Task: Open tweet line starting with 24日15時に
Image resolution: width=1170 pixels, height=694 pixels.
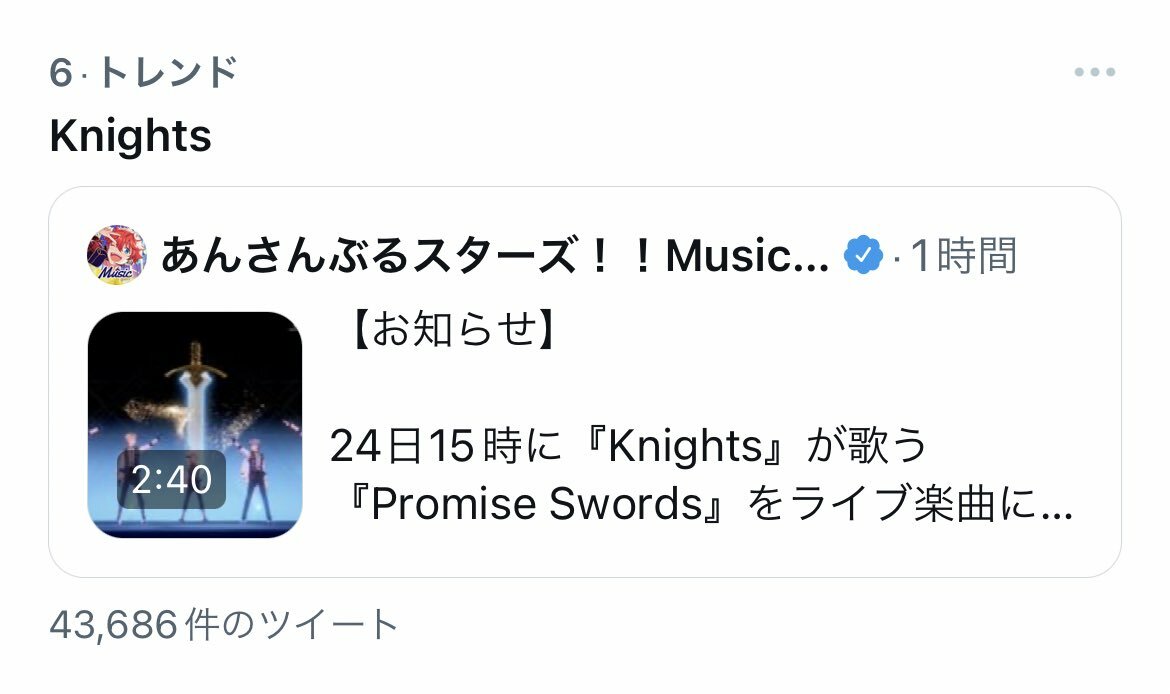Action: 628,446
